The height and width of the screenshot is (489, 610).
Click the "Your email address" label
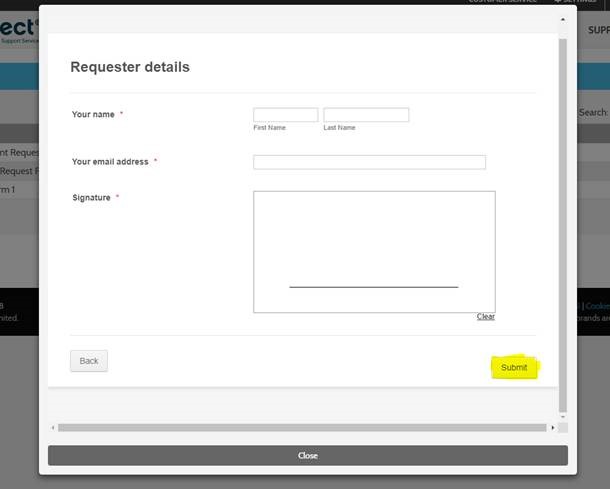click(x=110, y=162)
